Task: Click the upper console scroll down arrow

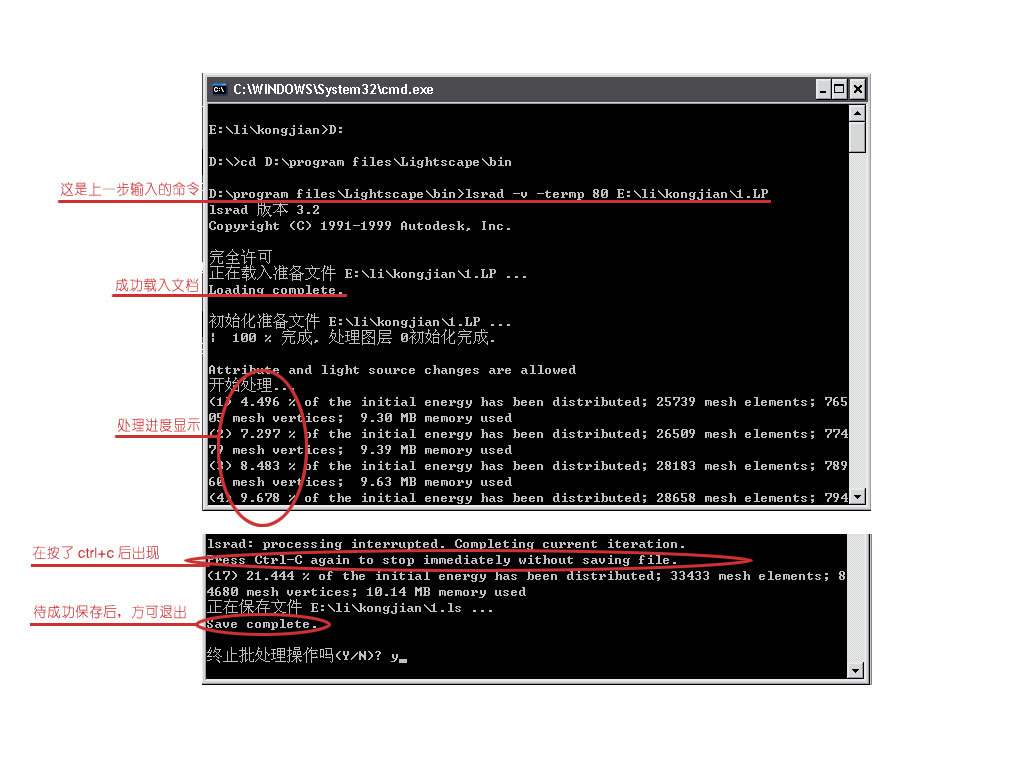Action: [x=857, y=497]
